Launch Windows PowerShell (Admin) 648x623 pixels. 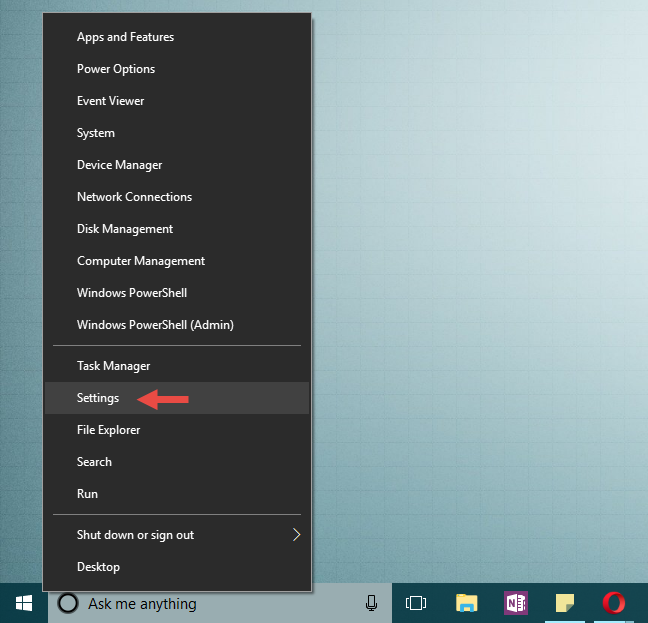coord(155,325)
